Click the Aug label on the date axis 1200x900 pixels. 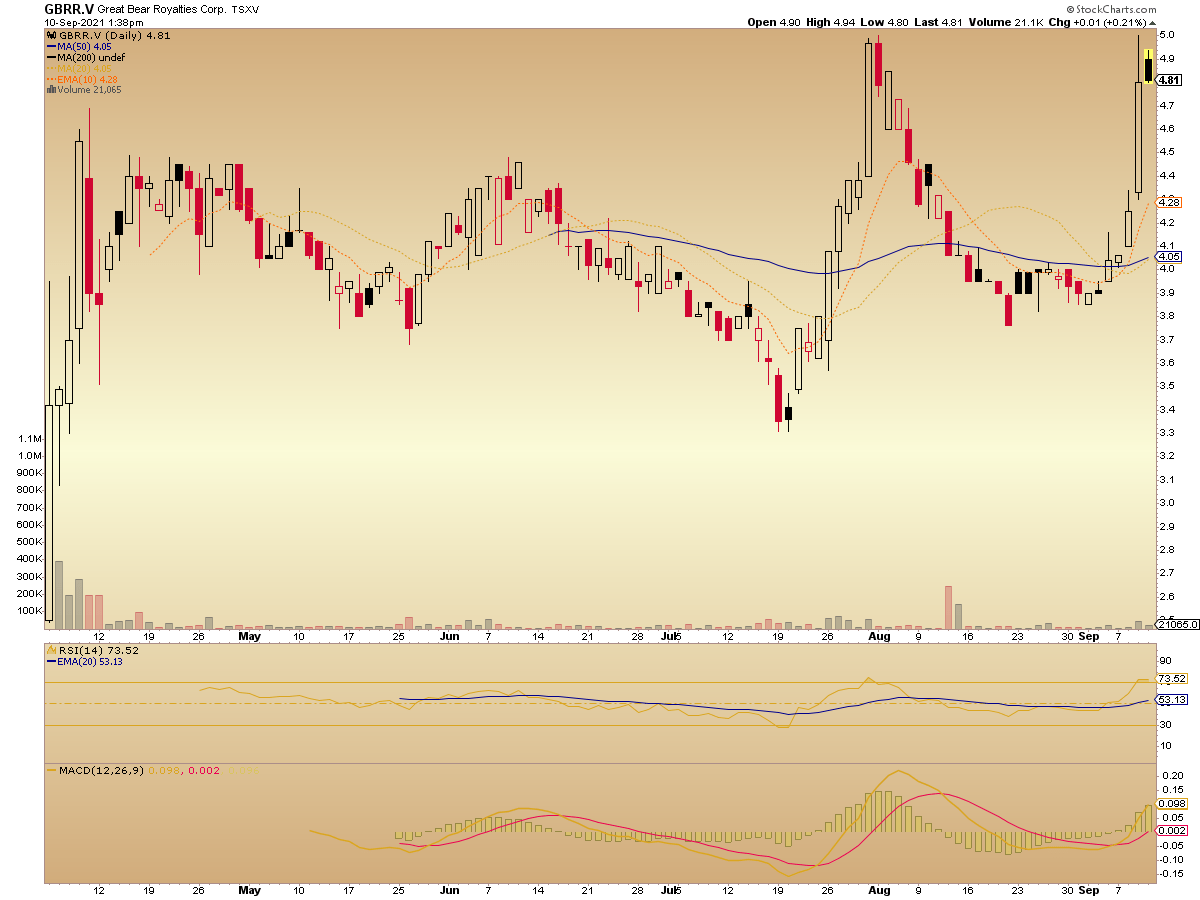pyautogui.click(x=879, y=636)
